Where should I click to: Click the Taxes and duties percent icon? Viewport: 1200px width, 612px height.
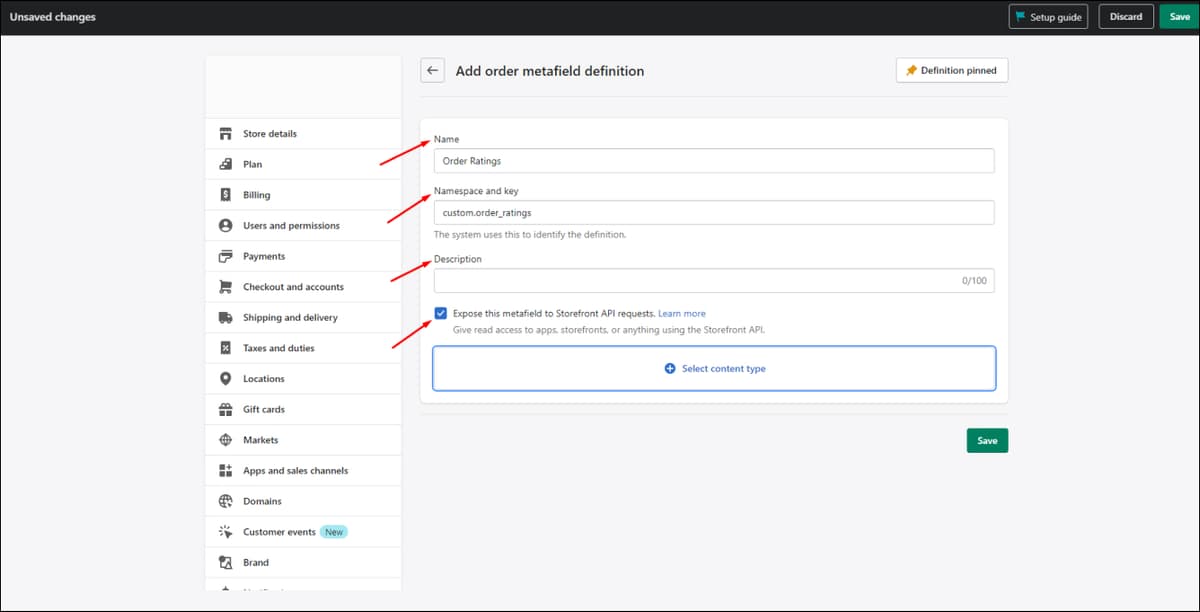coord(225,348)
